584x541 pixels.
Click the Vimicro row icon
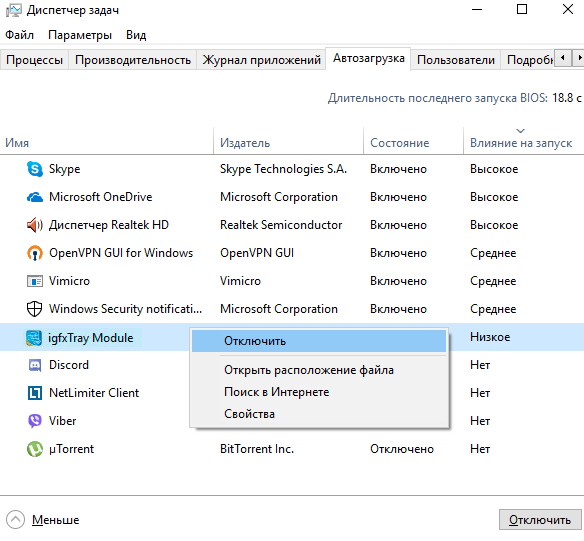(x=35, y=281)
